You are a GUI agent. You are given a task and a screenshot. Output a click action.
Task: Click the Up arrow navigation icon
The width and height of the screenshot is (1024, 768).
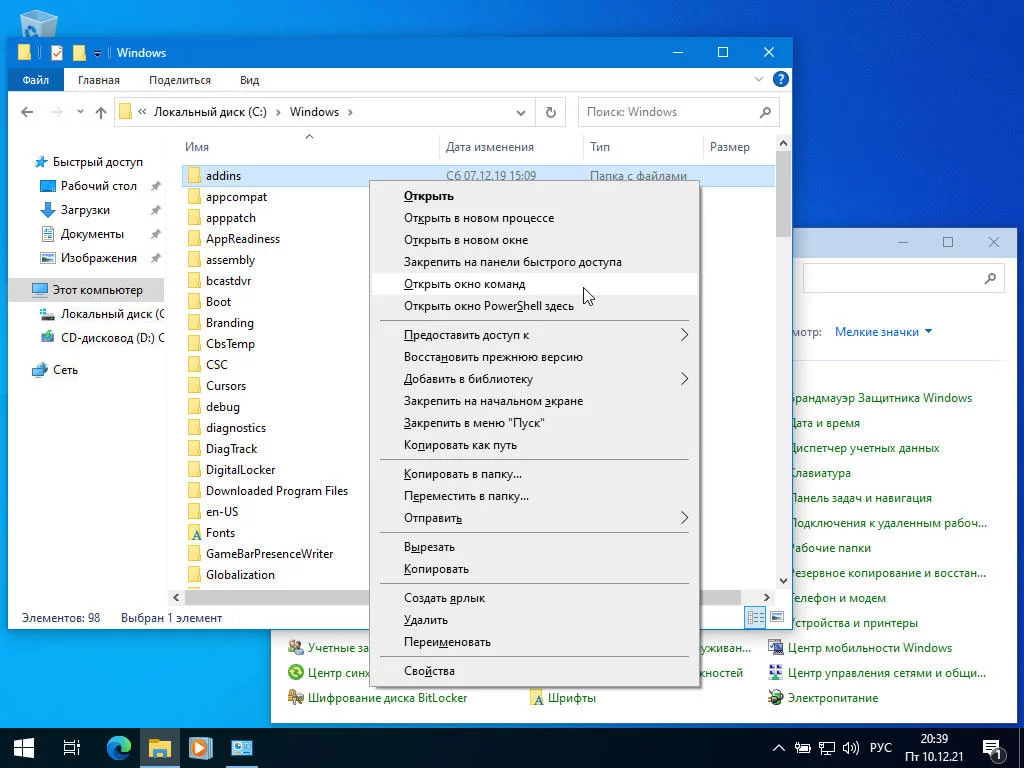tap(101, 113)
